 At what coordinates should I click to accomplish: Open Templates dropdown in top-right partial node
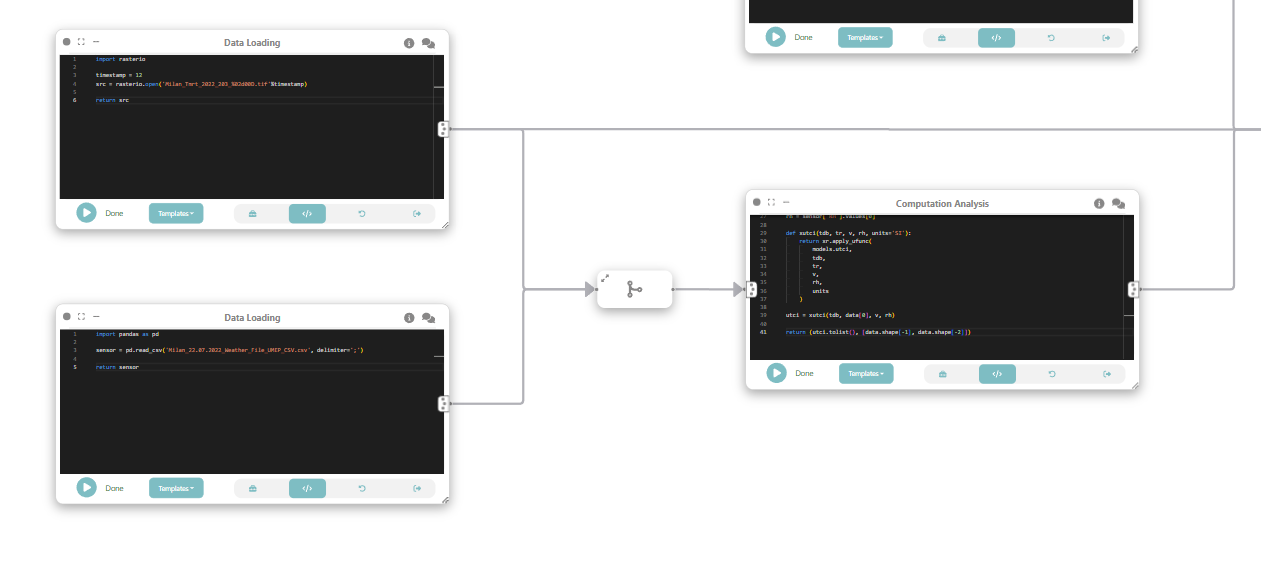865,37
